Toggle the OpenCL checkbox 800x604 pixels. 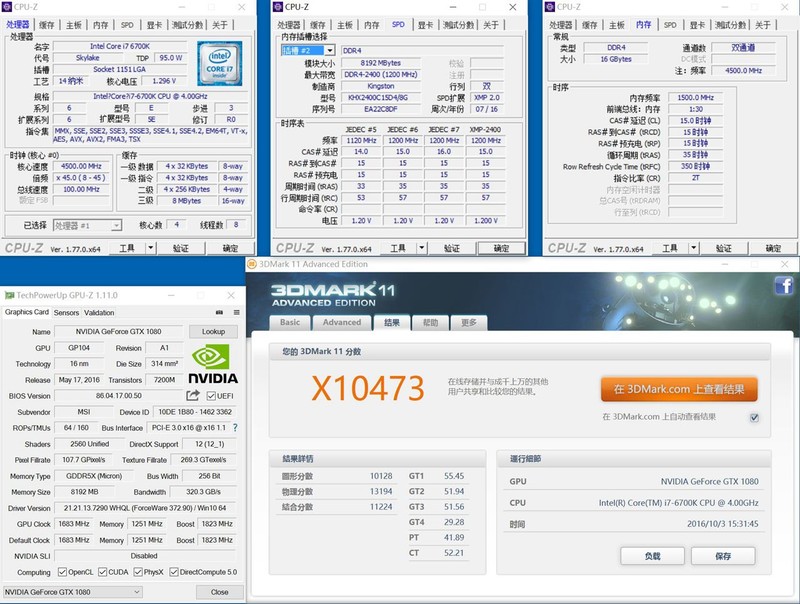pyautogui.click(x=62, y=572)
